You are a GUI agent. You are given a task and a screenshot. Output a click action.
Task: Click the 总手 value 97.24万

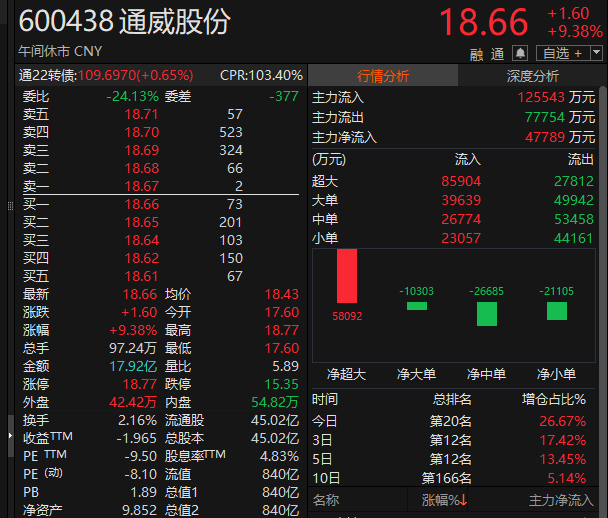[133, 348]
